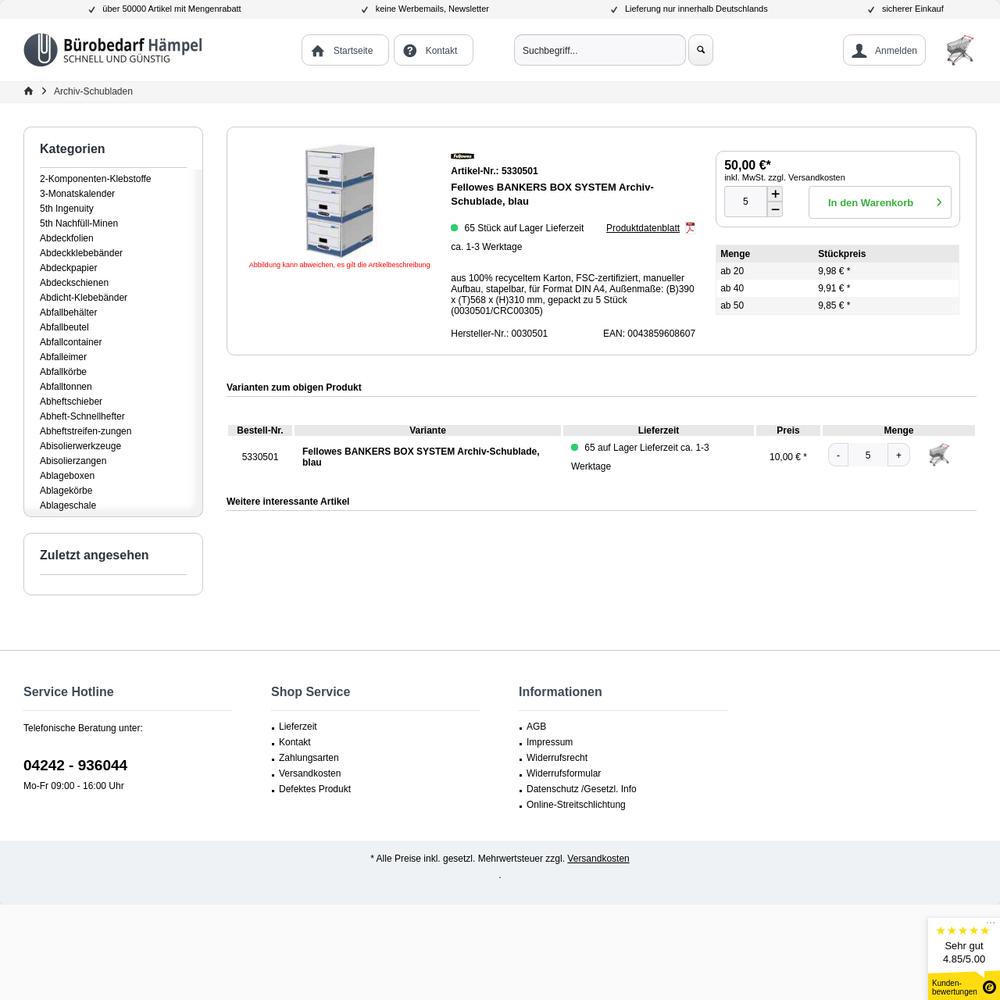Select category 2-Komponenten-Klebstoffe
This screenshot has width=1000, height=1000.
pyautogui.click(x=96, y=179)
